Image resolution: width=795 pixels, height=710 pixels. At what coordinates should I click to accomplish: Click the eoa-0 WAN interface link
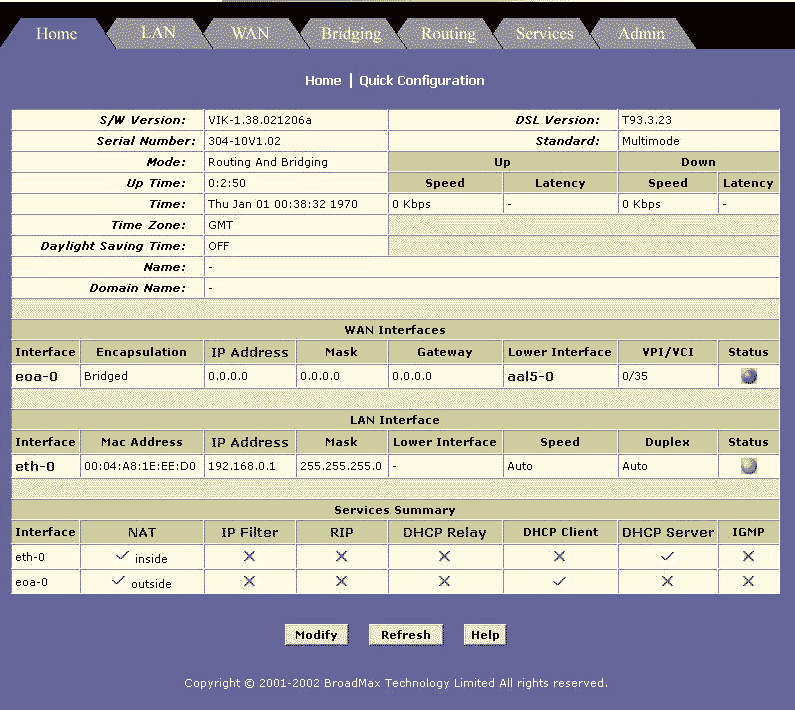37,376
